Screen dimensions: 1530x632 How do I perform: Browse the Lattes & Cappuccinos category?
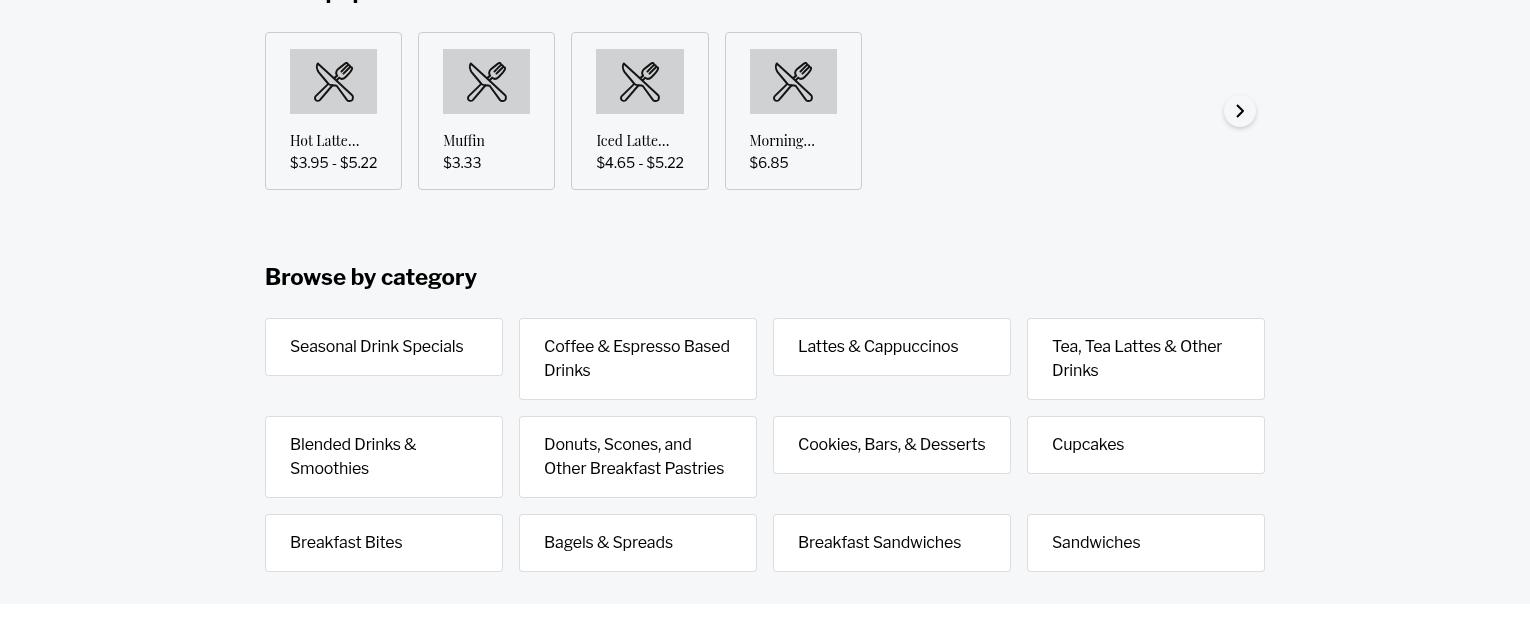coord(892,347)
